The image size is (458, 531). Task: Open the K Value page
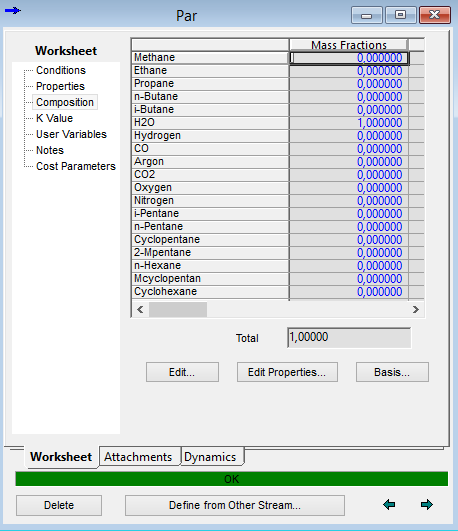[55, 118]
